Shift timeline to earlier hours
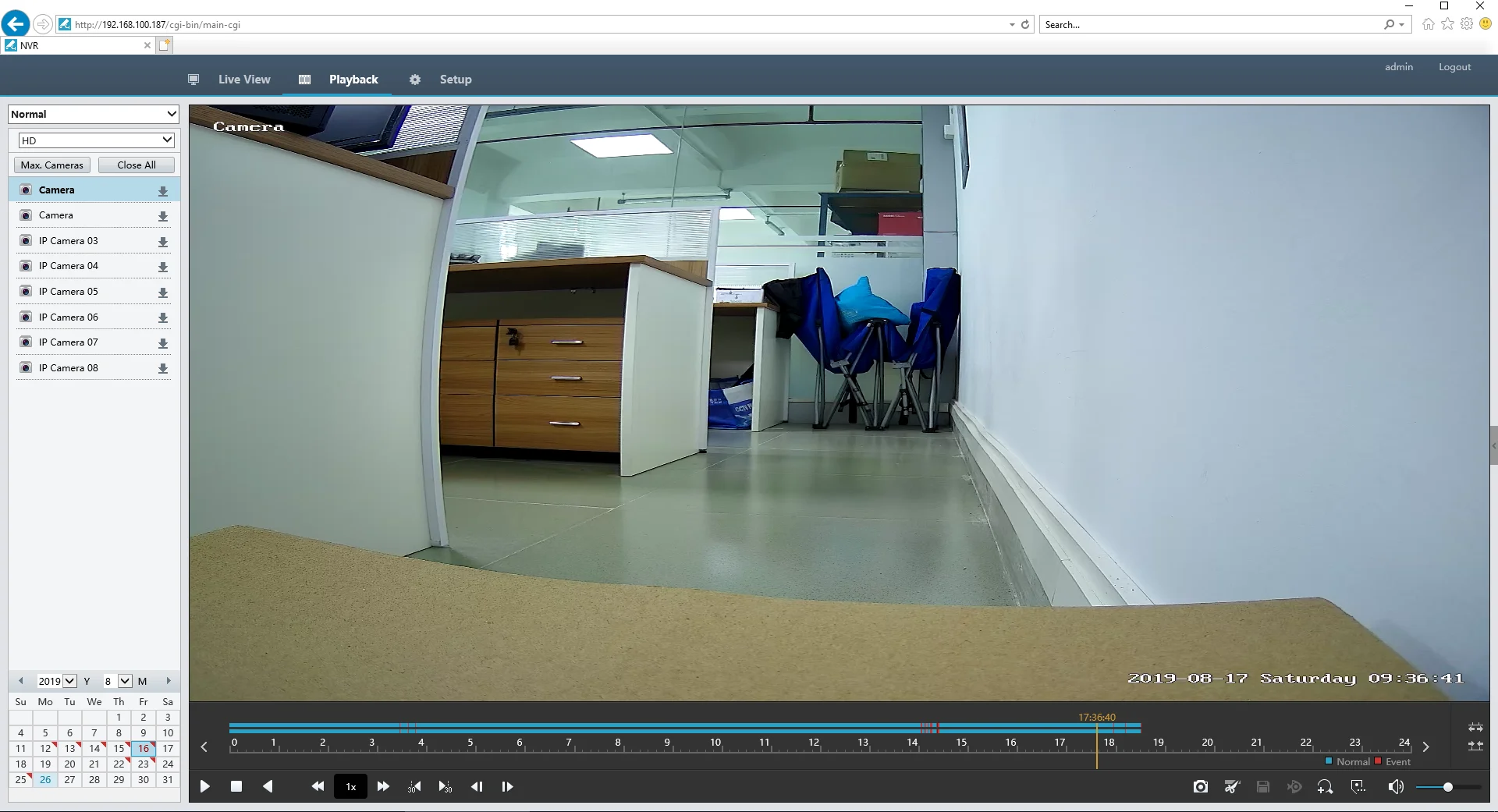The image size is (1498, 812). point(204,746)
